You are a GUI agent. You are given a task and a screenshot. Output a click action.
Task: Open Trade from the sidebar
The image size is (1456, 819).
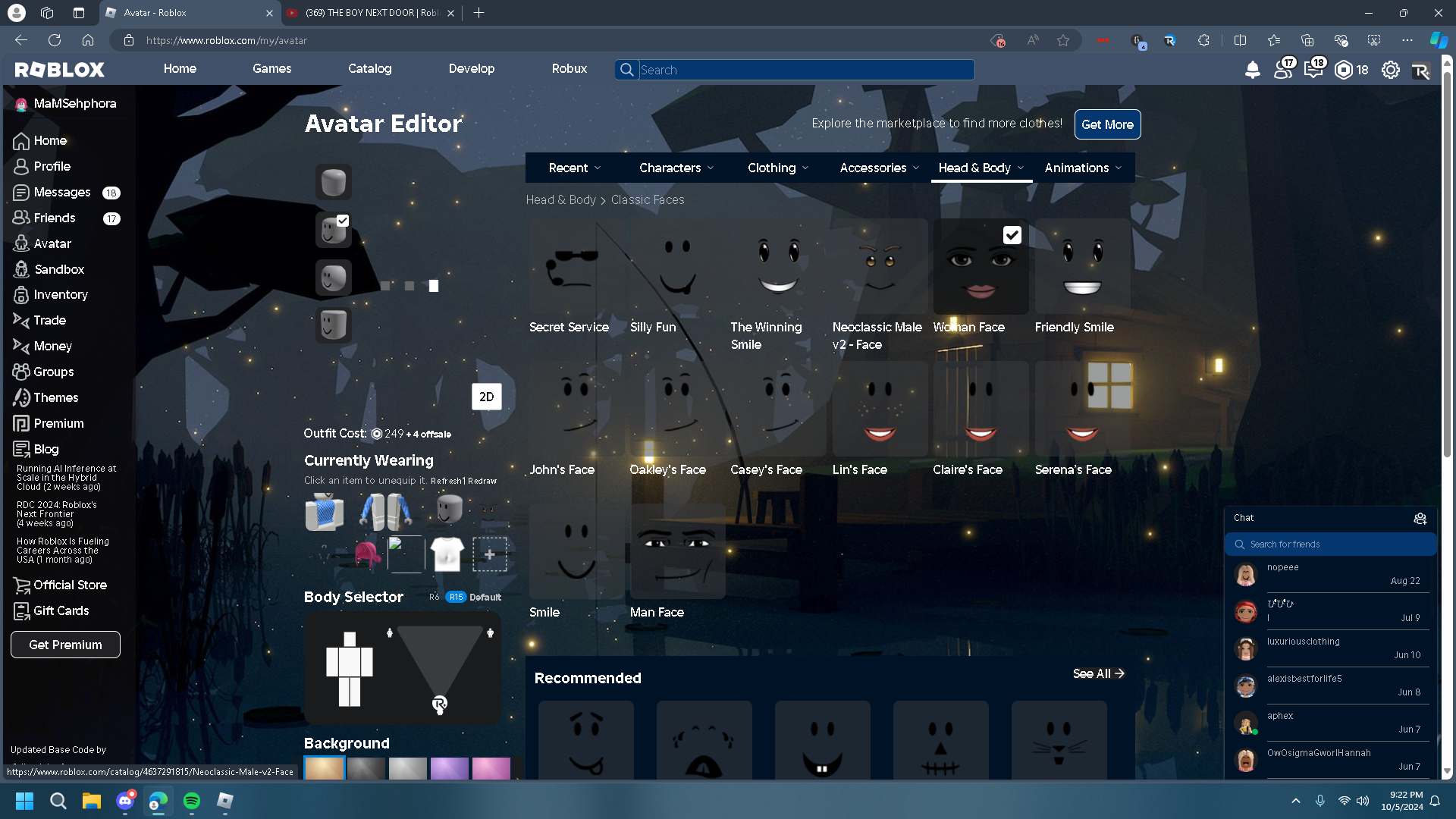point(49,320)
